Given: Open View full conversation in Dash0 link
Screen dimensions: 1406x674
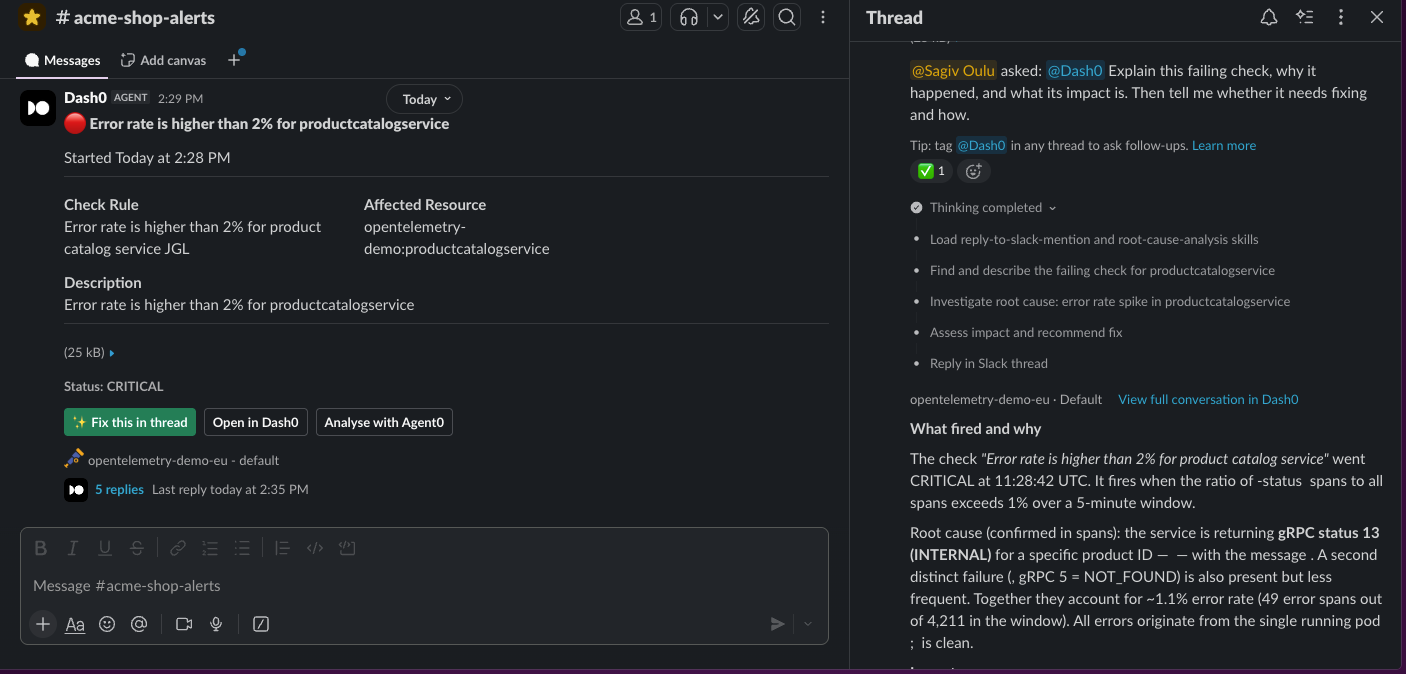Looking at the screenshot, I should coord(1208,399).
